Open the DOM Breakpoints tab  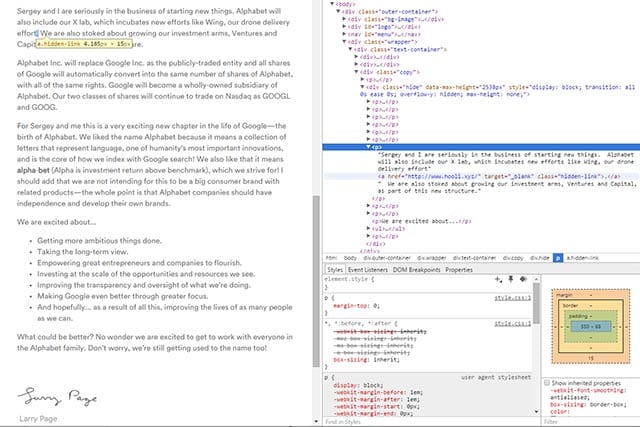[x=416, y=270]
